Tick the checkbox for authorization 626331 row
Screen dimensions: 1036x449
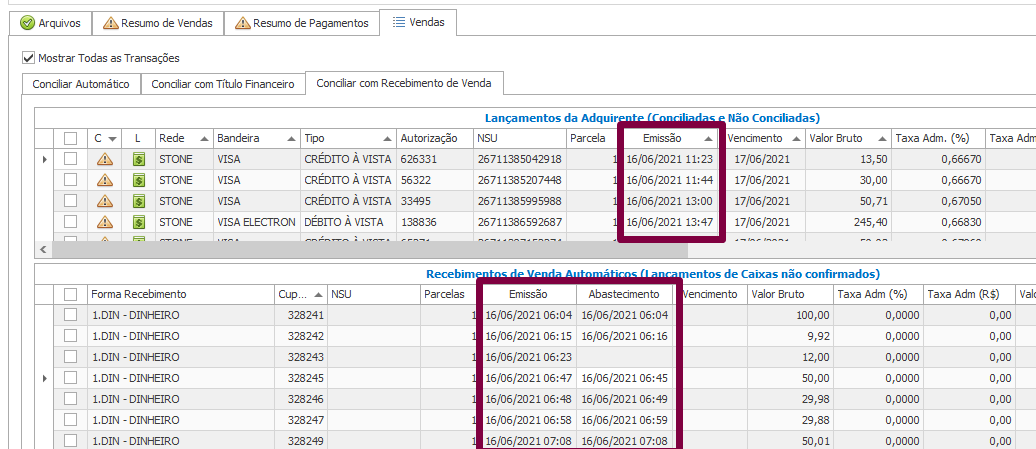tap(70, 159)
